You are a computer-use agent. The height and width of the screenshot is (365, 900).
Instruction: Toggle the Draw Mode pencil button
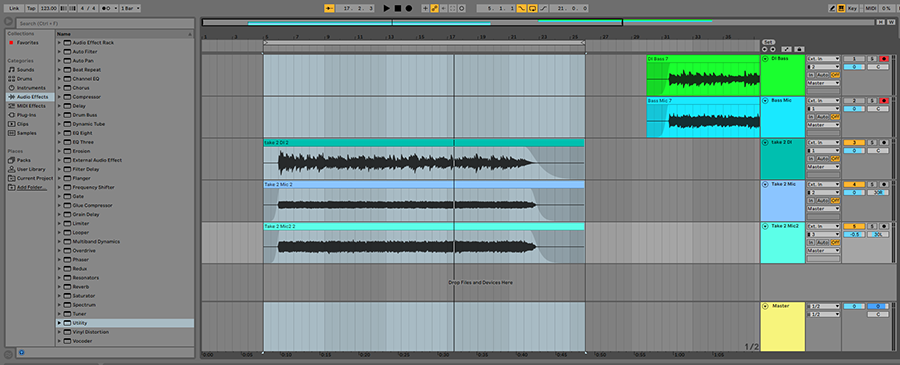tap(832, 8)
